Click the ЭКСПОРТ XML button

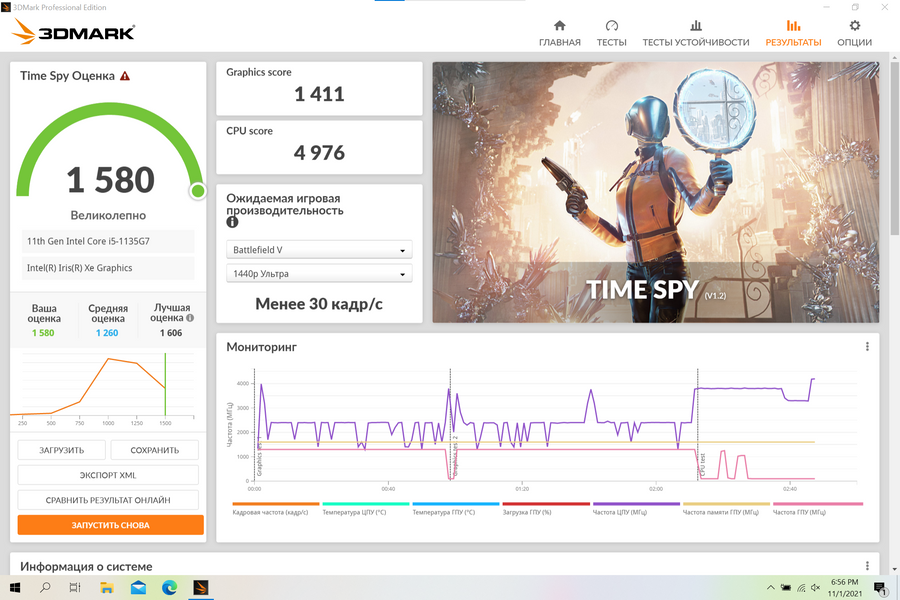tap(108, 475)
